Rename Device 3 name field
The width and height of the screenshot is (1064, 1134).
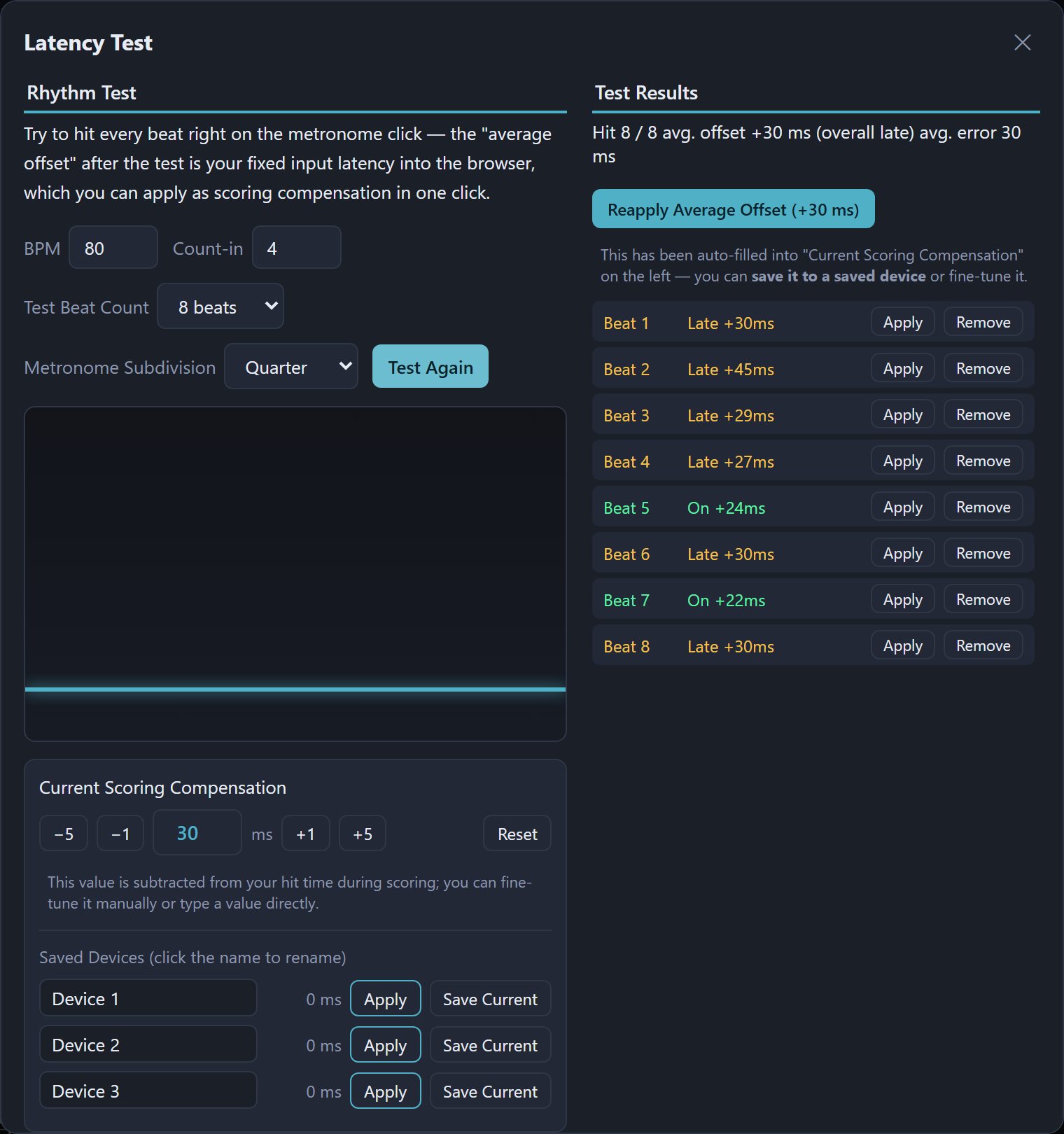point(148,1091)
